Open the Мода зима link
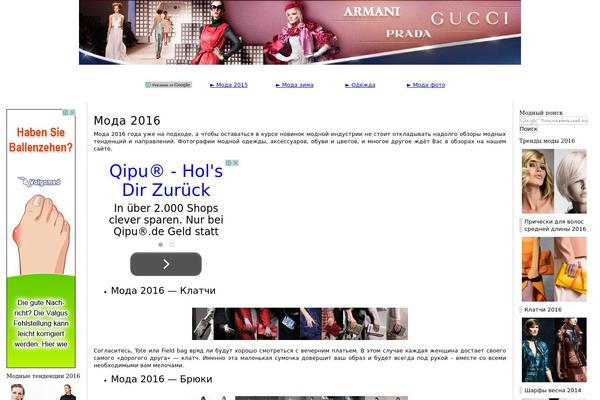Screen dimensions: 600x400 click(295, 85)
